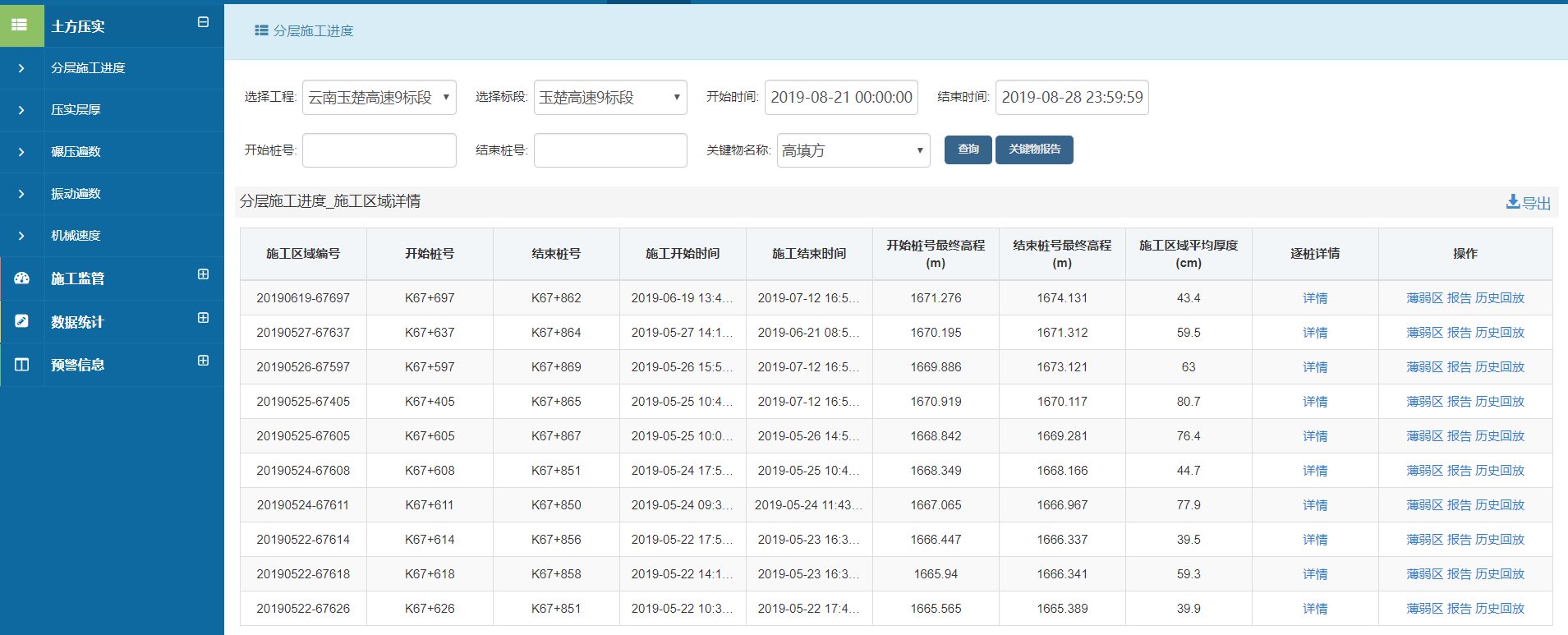The image size is (1568, 635).
Task: Click the 查询 button
Action: coord(968,150)
